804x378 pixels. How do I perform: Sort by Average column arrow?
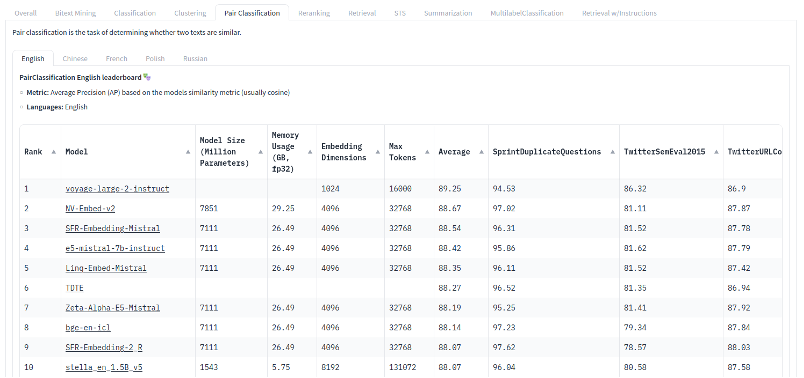pos(481,152)
